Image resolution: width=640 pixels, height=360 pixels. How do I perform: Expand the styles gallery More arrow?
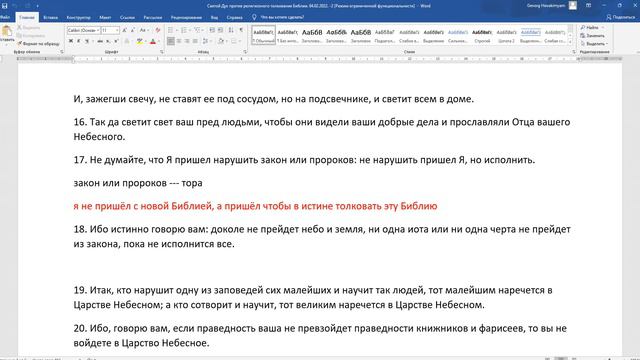pos(570,42)
